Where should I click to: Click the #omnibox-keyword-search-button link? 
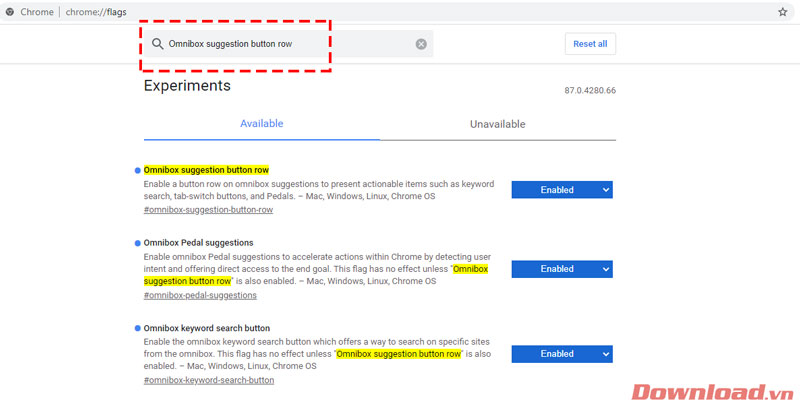208,381
